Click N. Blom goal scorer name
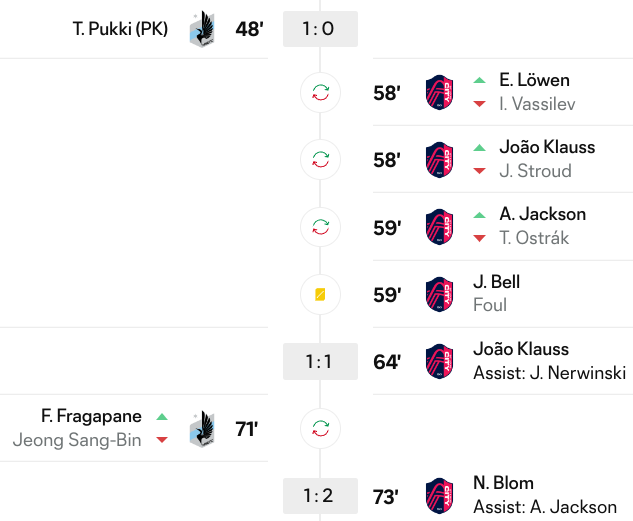633x521 pixels. pos(503,483)
